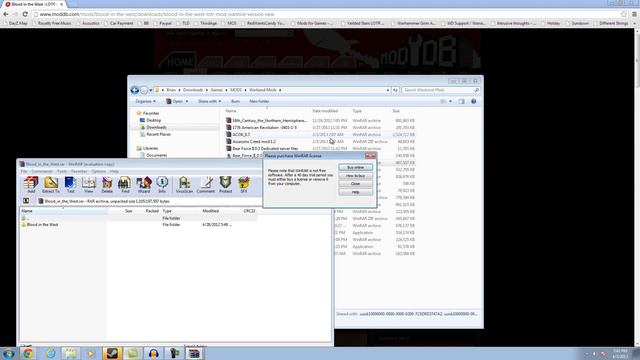The image size is (640, 360).
Task: Open the Tools menu in WinRAR
Action: 62,171
